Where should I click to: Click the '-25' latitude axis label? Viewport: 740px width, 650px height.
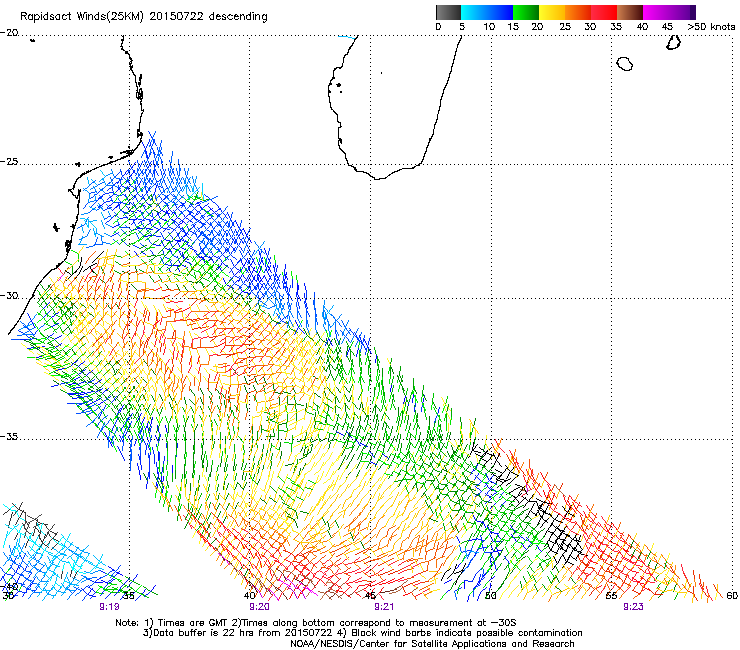tap(9, 162)
